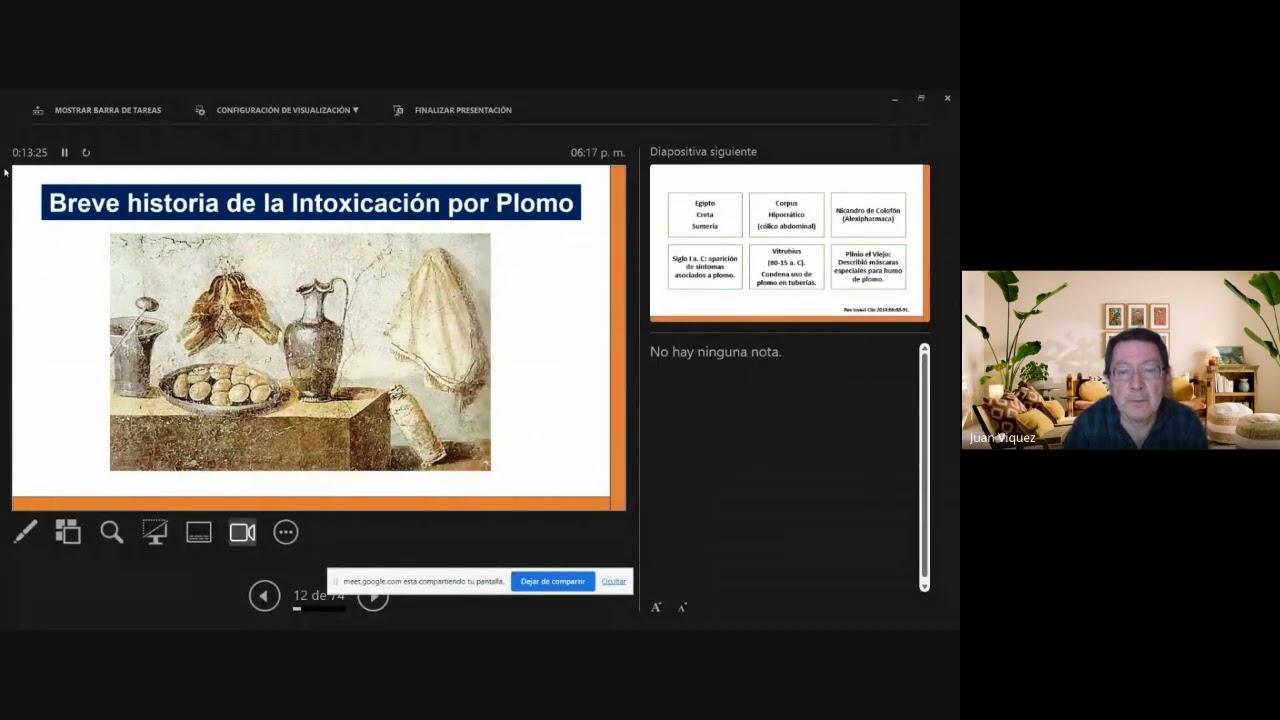Viewport: 1280px width, 720px height.
Task: Open more slideshow options ellipsis
Action: 286,532
